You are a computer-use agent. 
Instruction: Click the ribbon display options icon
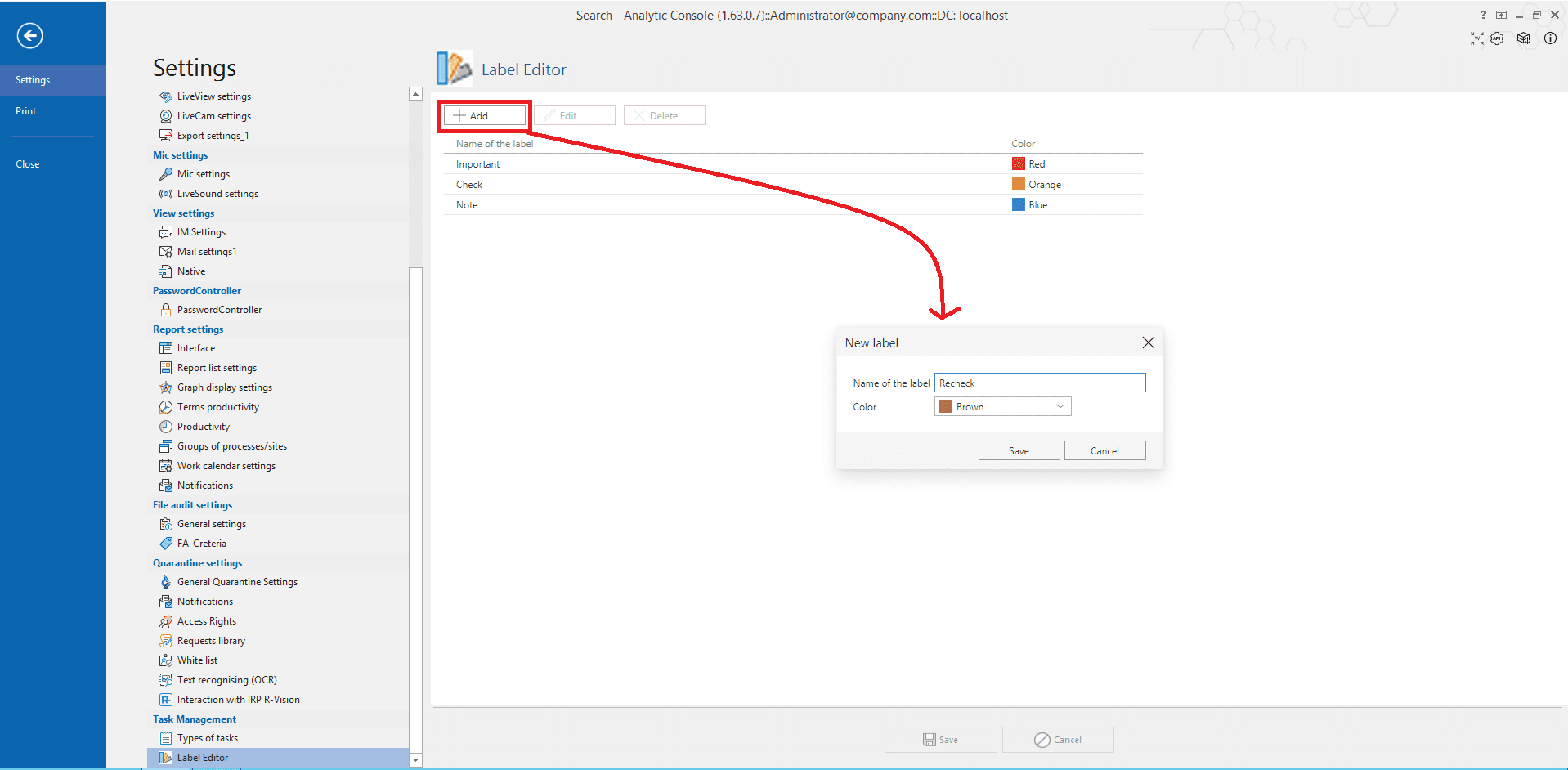click(1501, 15)
